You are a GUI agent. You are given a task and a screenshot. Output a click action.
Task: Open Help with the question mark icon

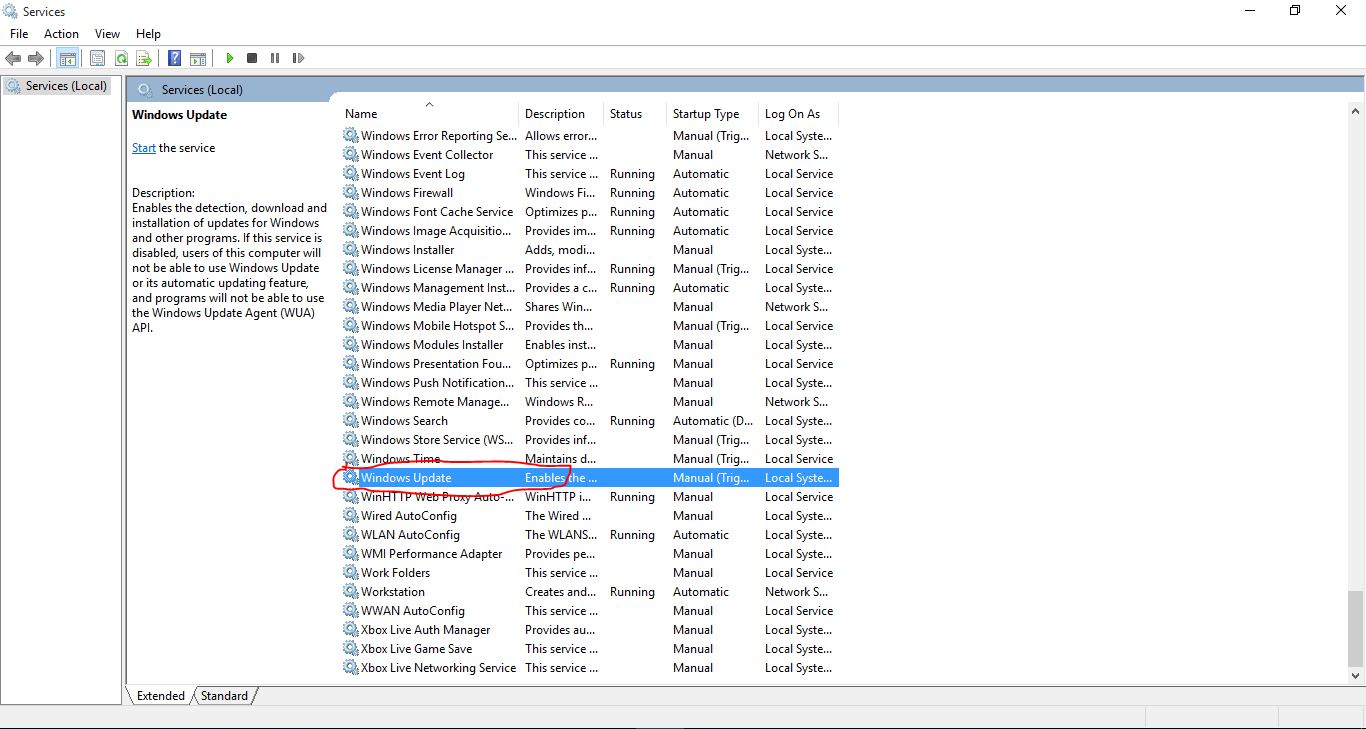pos(175,58)
